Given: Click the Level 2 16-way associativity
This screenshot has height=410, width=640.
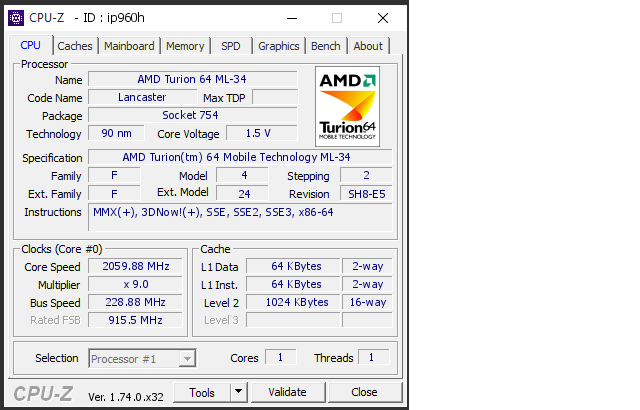Looking at the screenshot, I should click(x=367, y=302).
